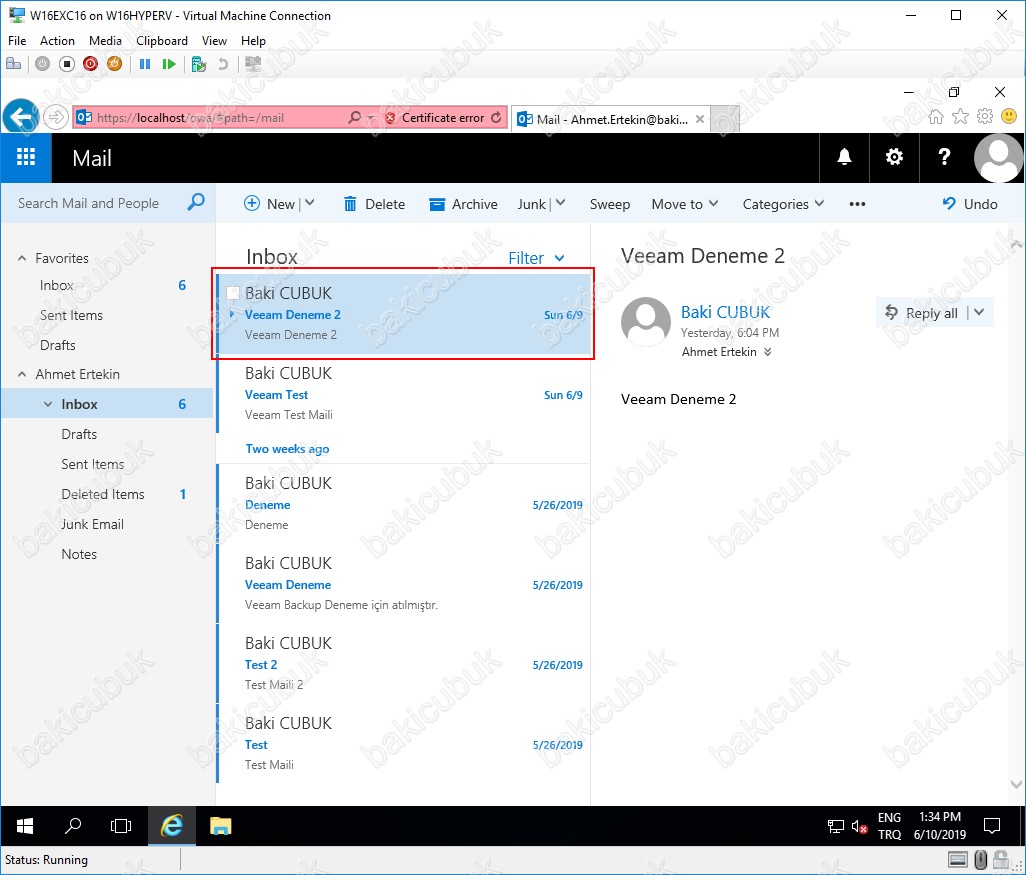Open the Filter dropdown
The image size is (1026, 875).
(x=536, y=258)
